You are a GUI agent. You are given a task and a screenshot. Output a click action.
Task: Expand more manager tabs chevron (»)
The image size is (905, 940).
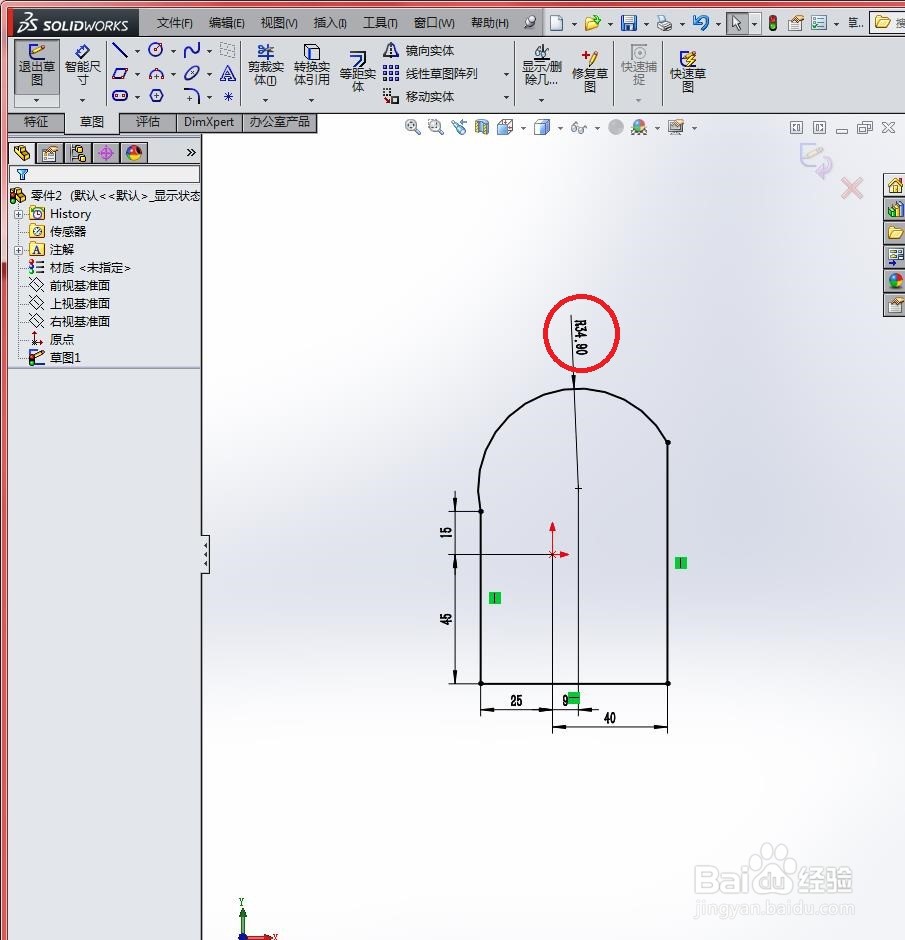191,152
